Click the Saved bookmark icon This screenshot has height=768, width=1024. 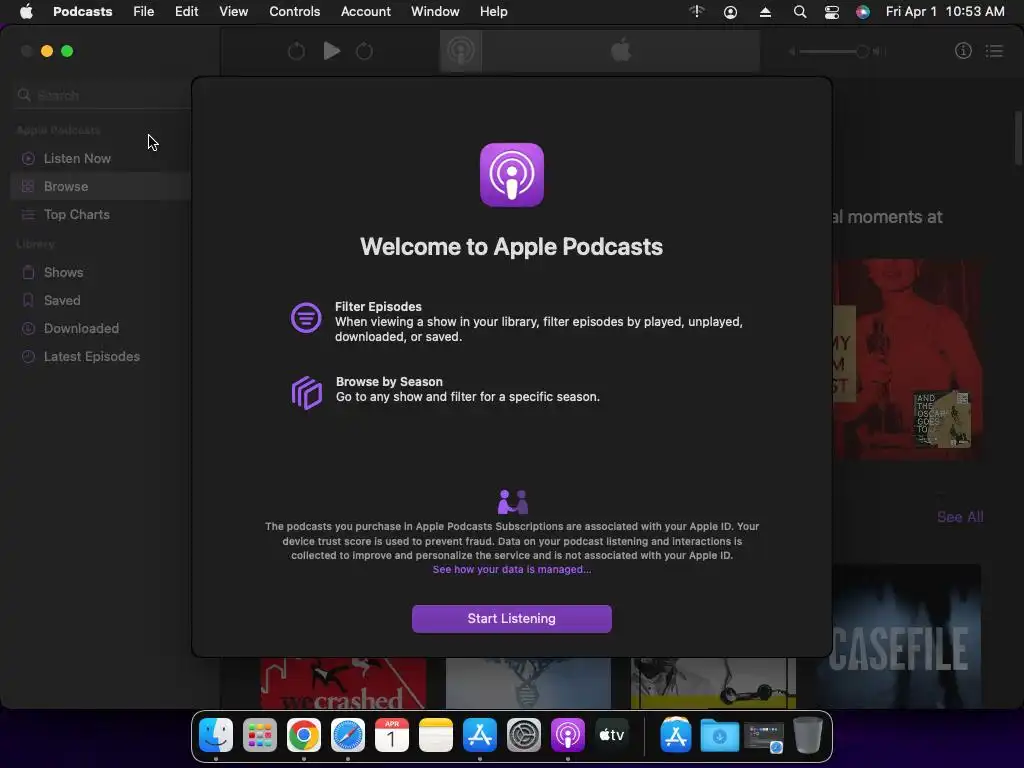pos(28,300)
